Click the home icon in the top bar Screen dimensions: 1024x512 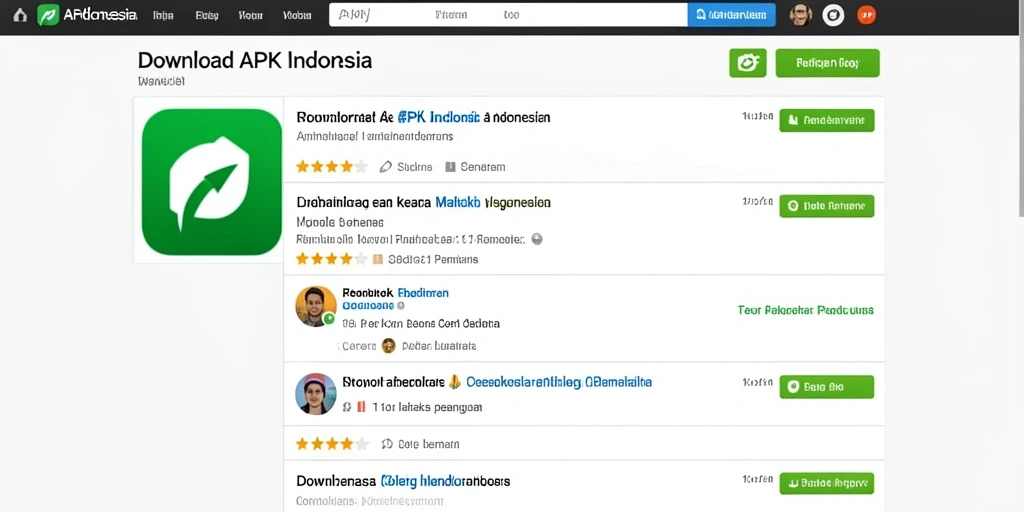[x=20, y=15]
